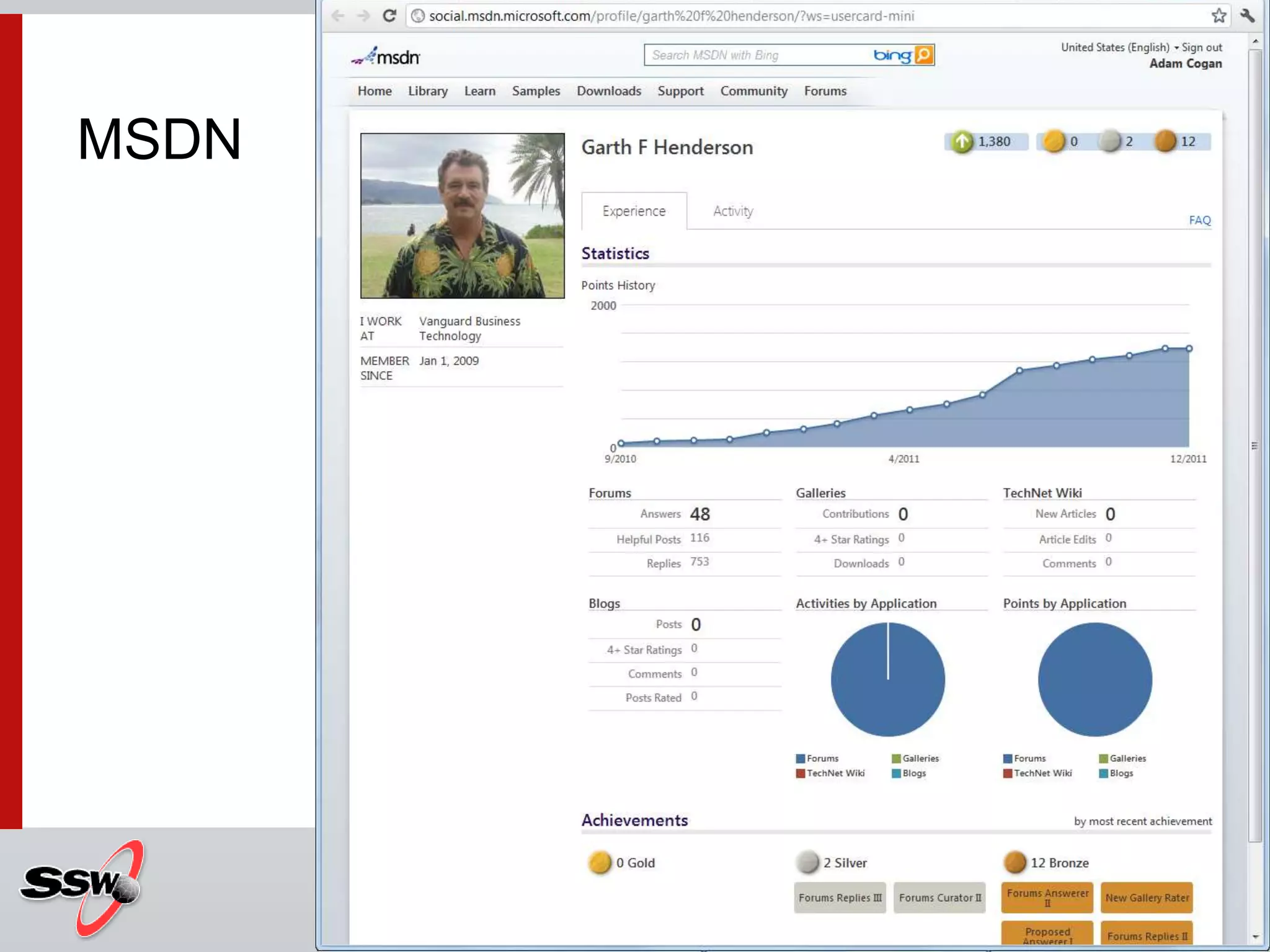
Task: Open the Forums menu item
Action: tap(825, 91)
